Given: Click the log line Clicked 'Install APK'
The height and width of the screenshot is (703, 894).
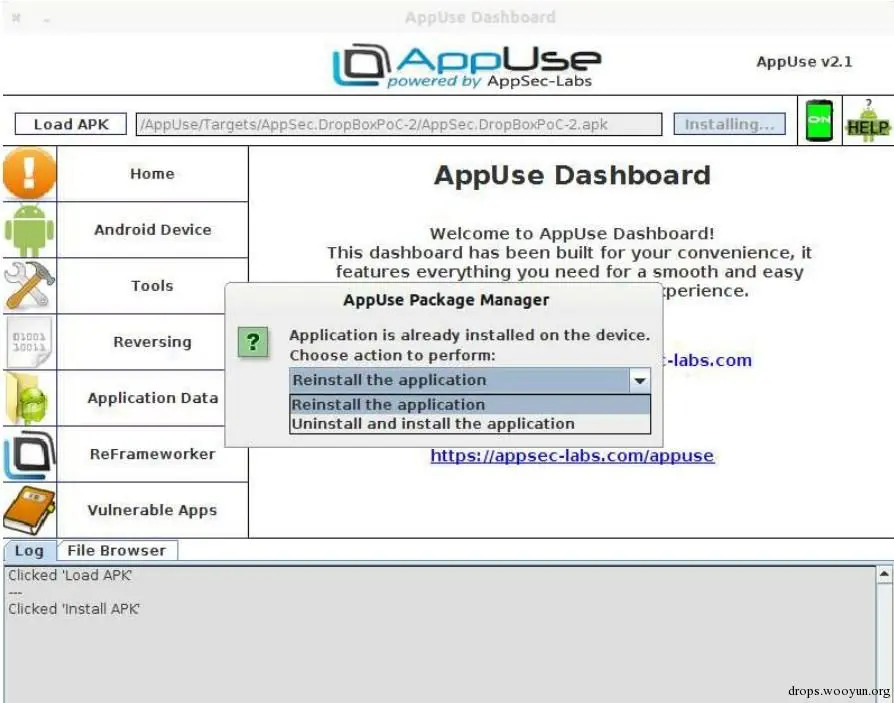Looking at the screenshot, I should (x=74, y=609).
